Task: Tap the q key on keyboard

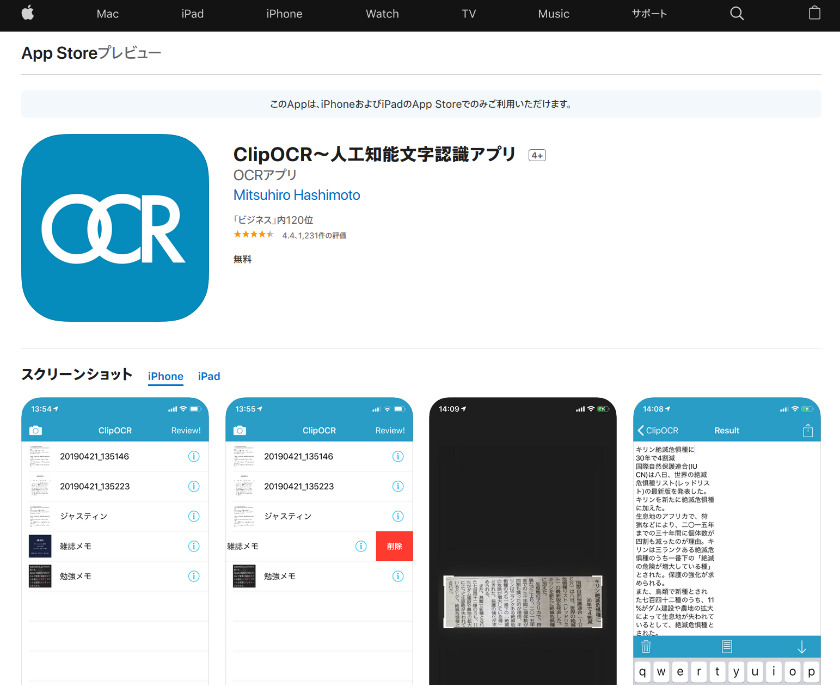Action: point(642,672)
